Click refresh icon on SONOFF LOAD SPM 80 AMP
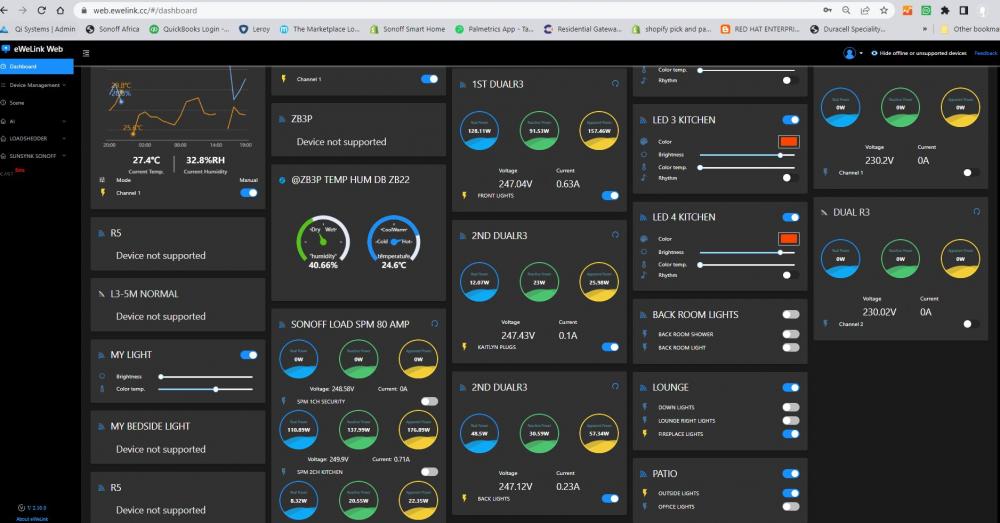 click(434, 324)
